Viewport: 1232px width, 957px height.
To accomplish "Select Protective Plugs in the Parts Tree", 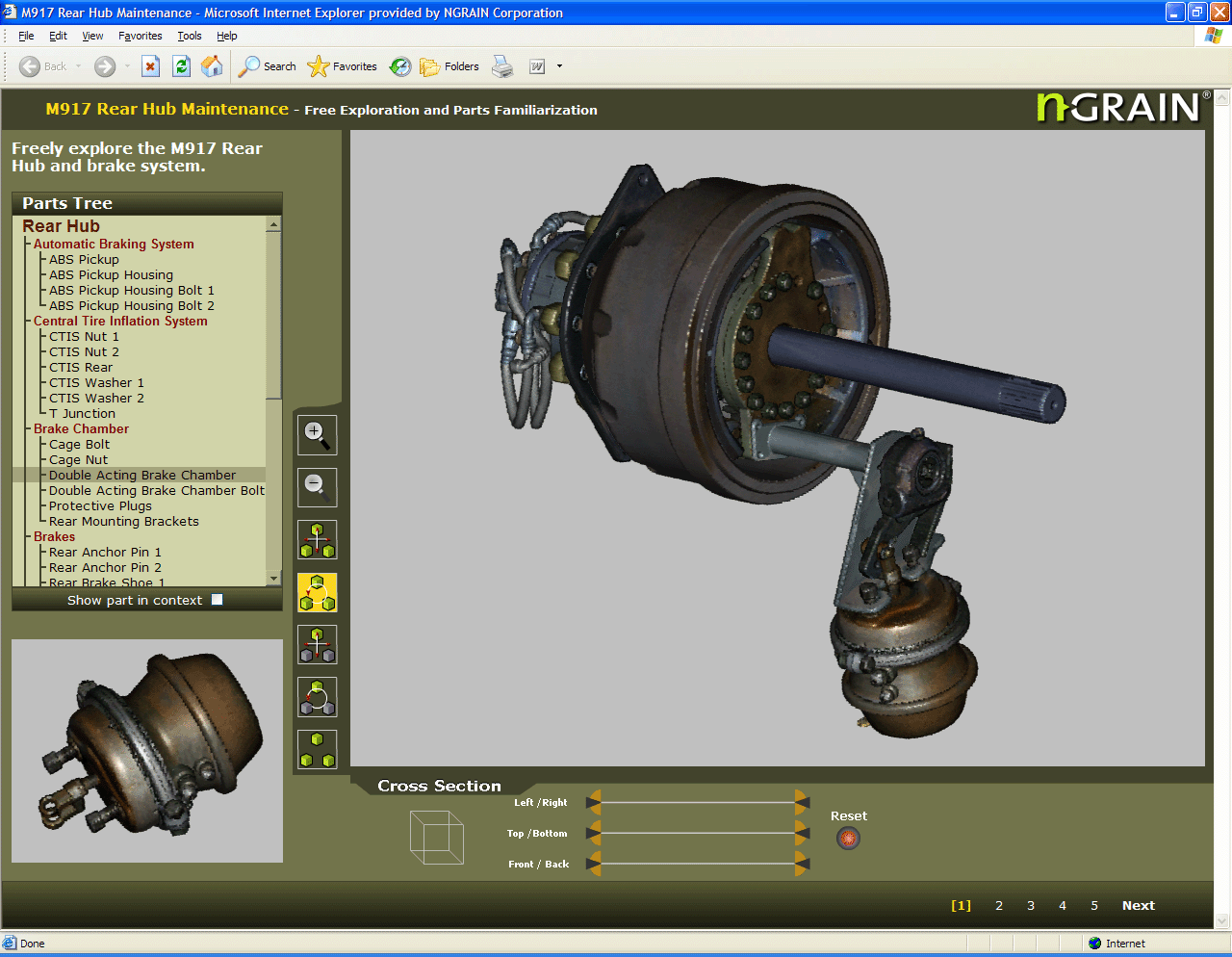I will [100, 506].
